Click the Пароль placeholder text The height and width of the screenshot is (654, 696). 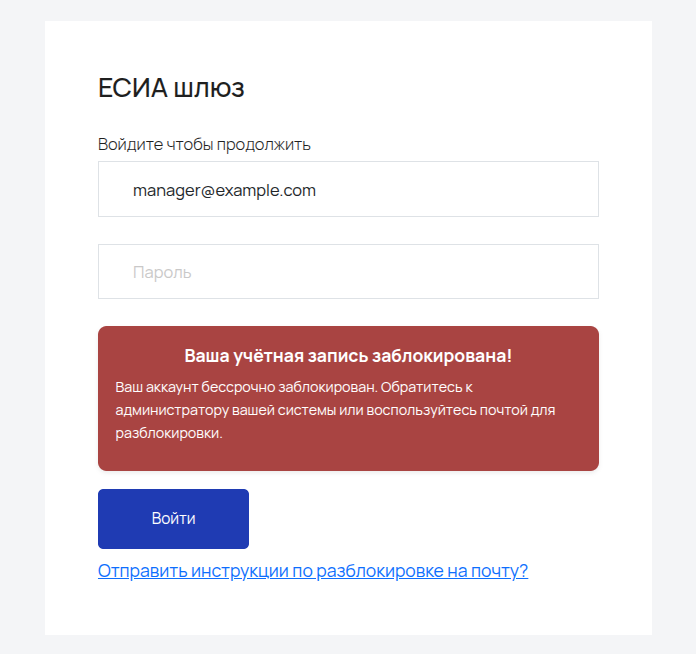pos(162,272)
